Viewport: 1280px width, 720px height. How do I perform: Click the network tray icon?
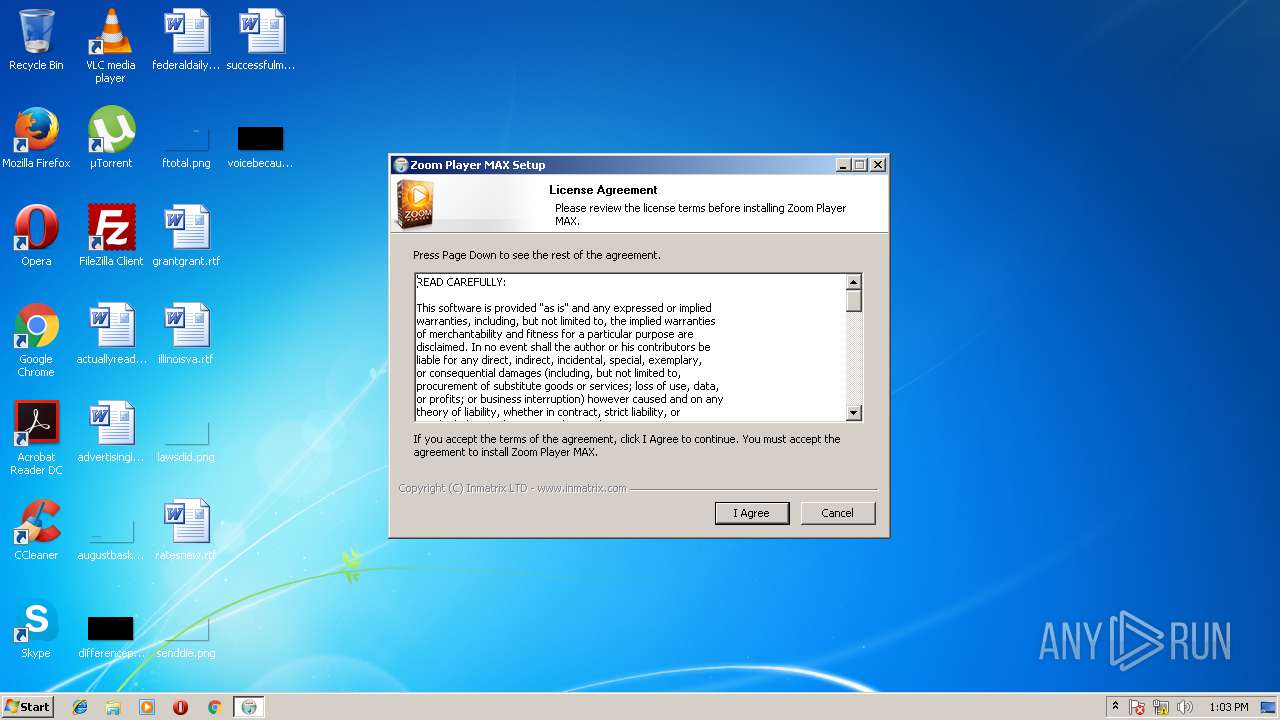point(1161,707)
